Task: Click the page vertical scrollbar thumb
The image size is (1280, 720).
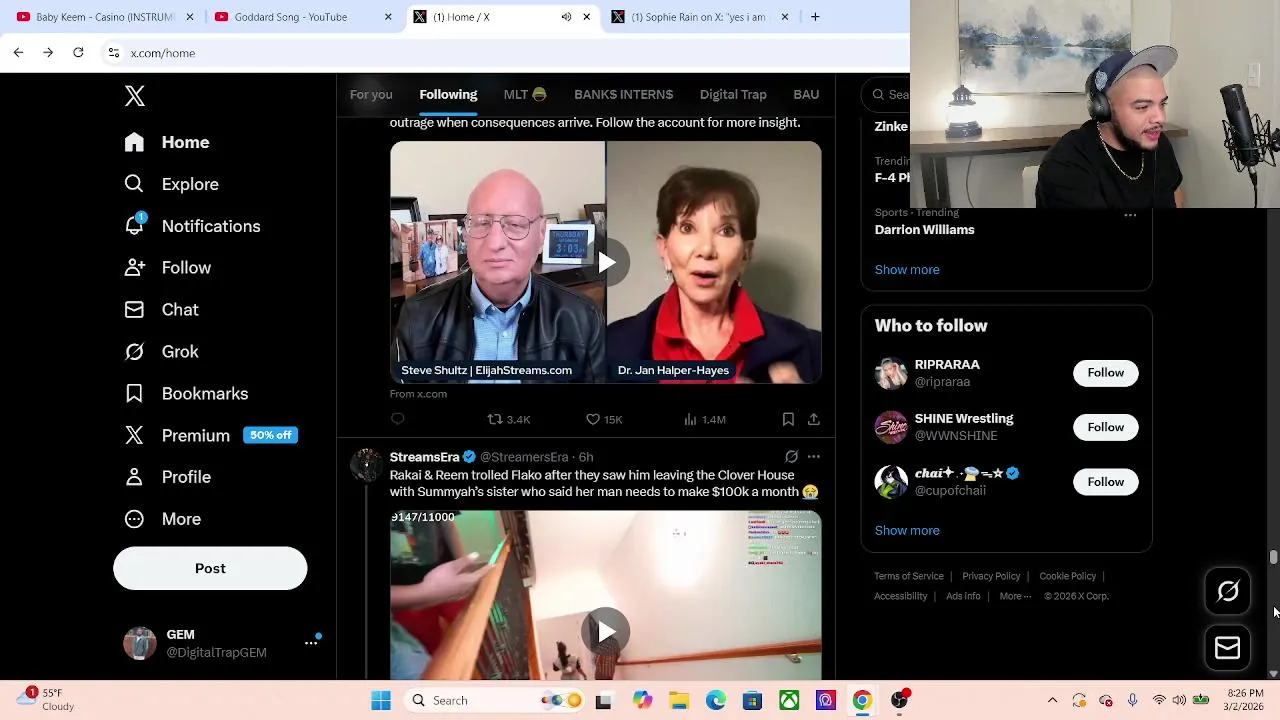Action: click(x=1273, y=557)
